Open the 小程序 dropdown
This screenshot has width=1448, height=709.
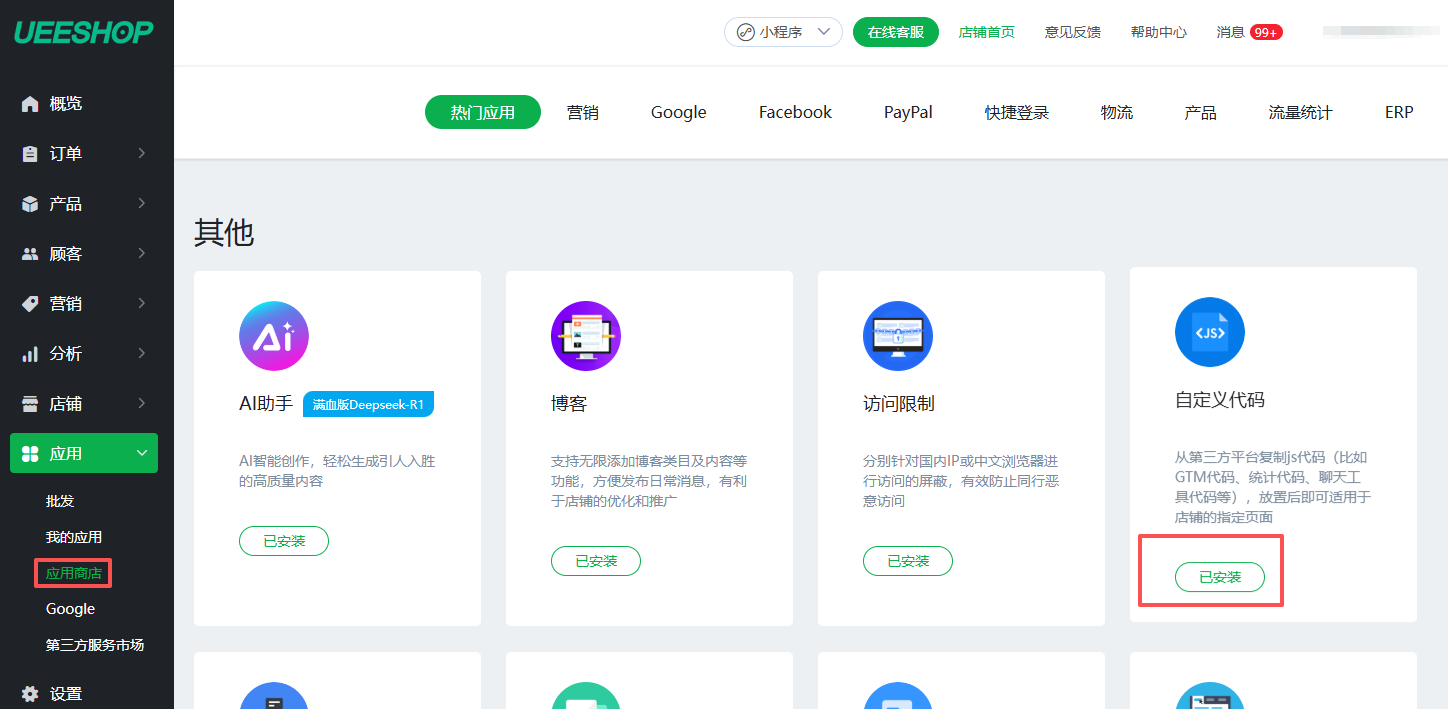[x=783, y=32]
